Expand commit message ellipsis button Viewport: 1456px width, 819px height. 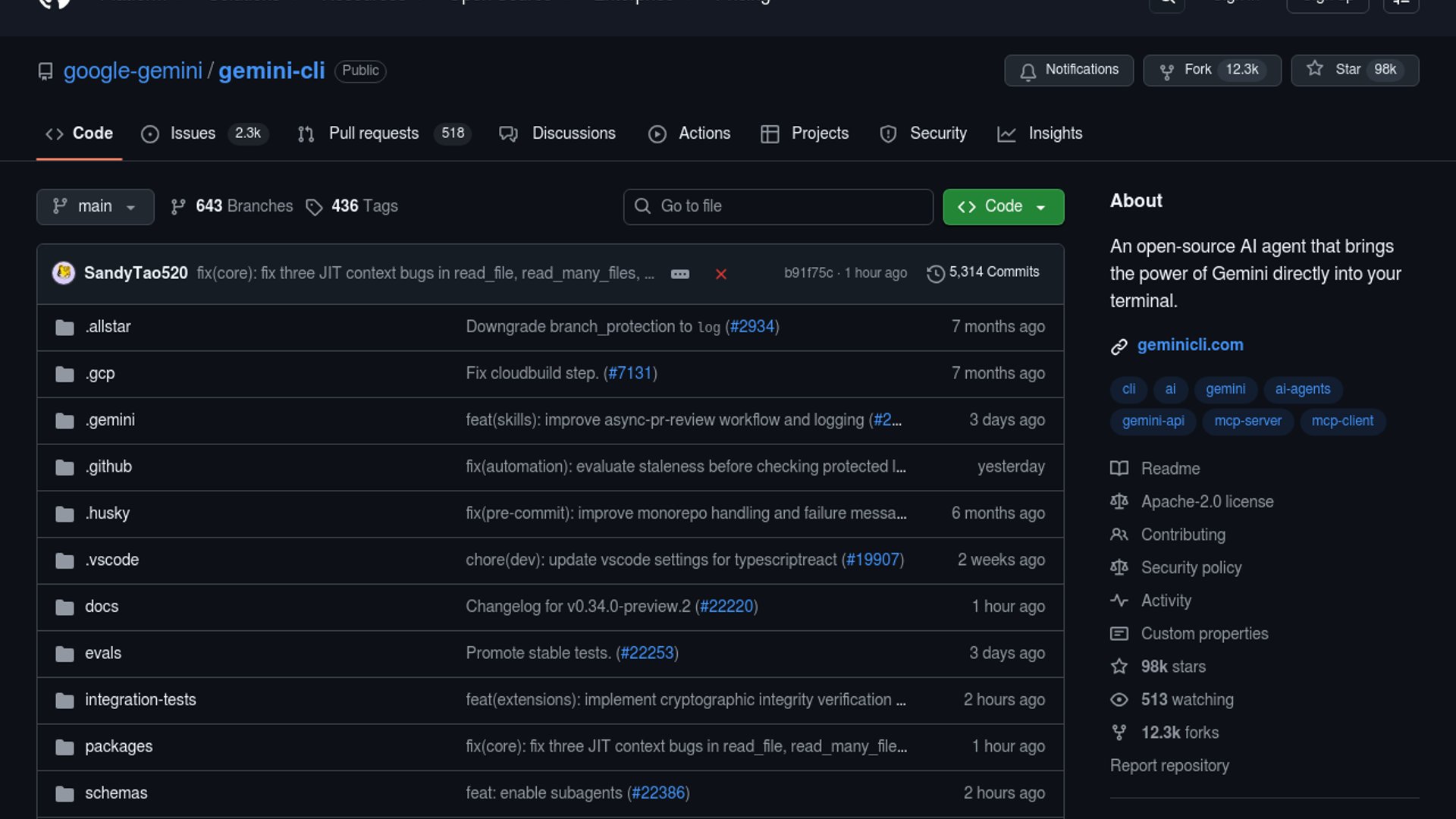pyautogui.click(x=679, y=274)
